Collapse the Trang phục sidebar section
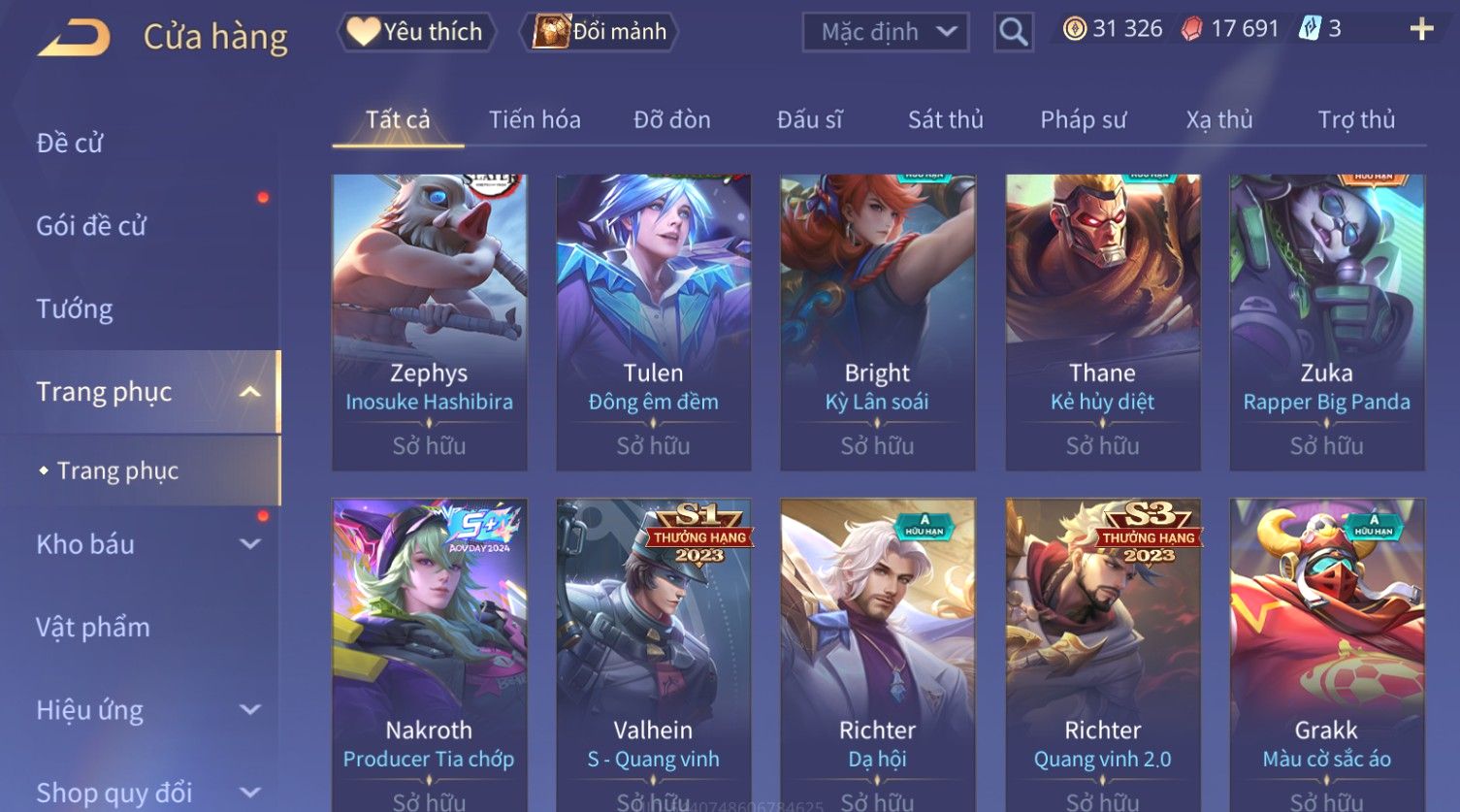The width and height of the screenshot is (1460, 812). pos(249,392)
